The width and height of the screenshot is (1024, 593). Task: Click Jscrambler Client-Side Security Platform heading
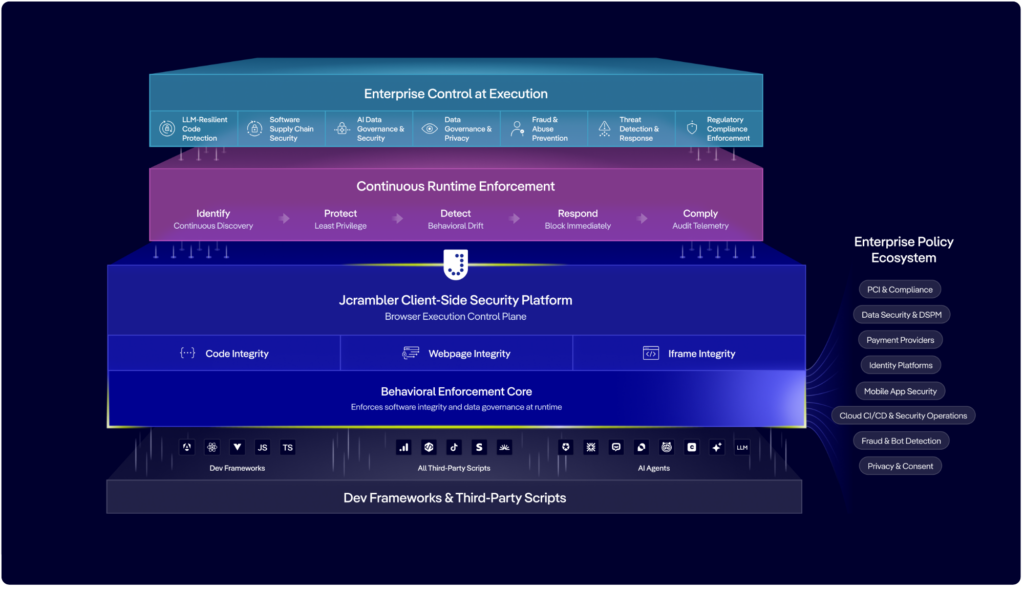(x=455, y=300)
